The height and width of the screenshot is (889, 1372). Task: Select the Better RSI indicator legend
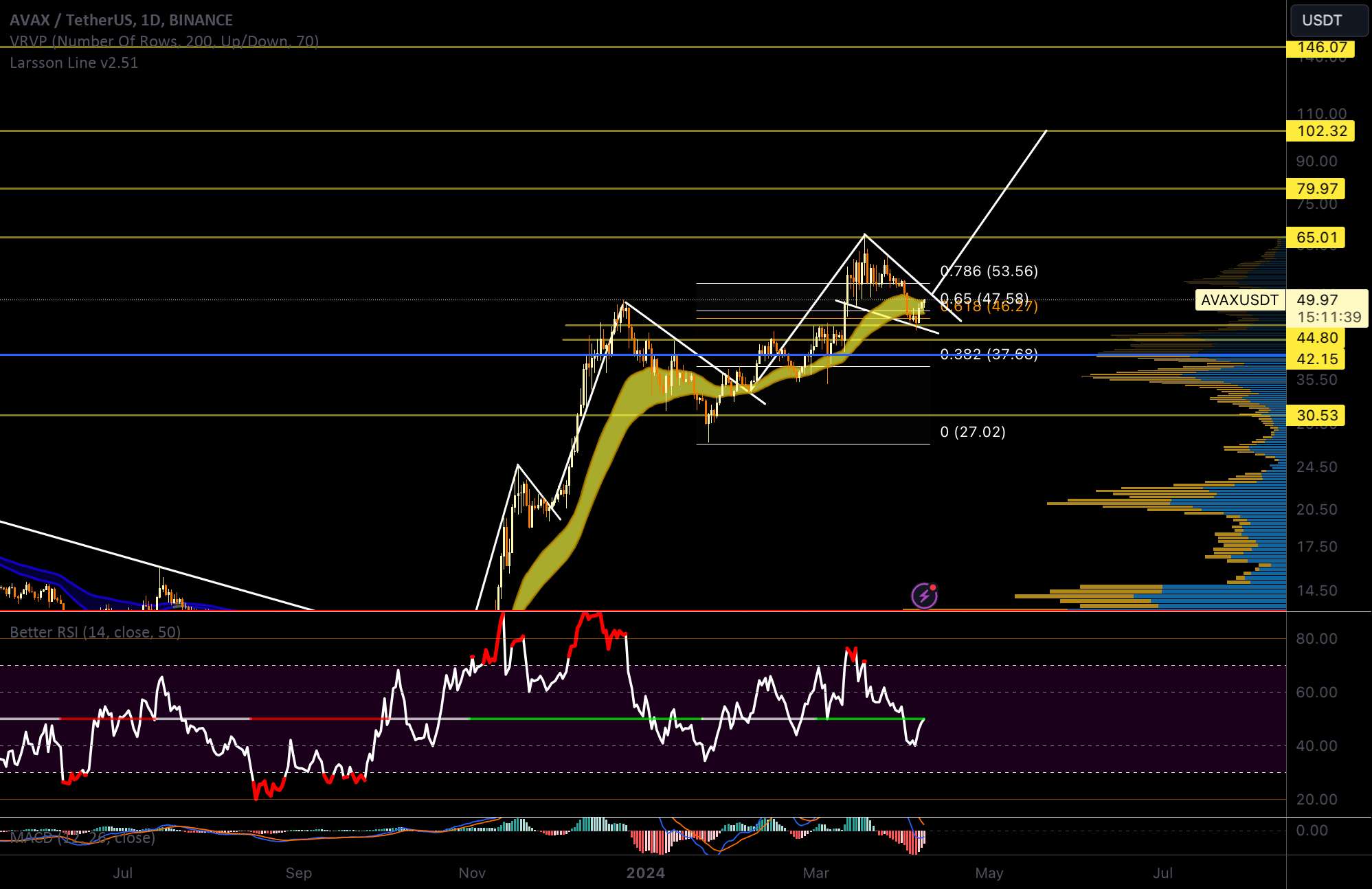point(95,632)
